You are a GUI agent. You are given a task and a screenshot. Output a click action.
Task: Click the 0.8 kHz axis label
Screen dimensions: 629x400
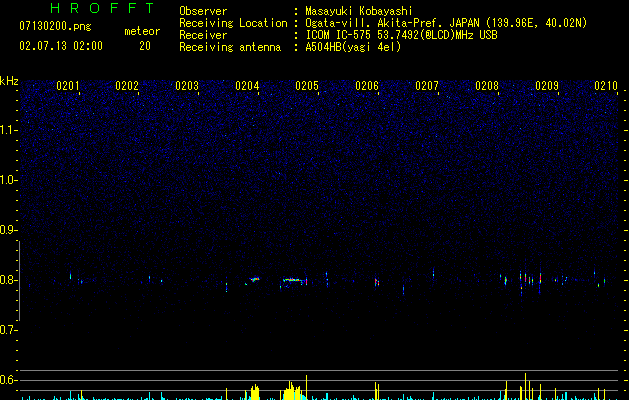tap(8, 280)
